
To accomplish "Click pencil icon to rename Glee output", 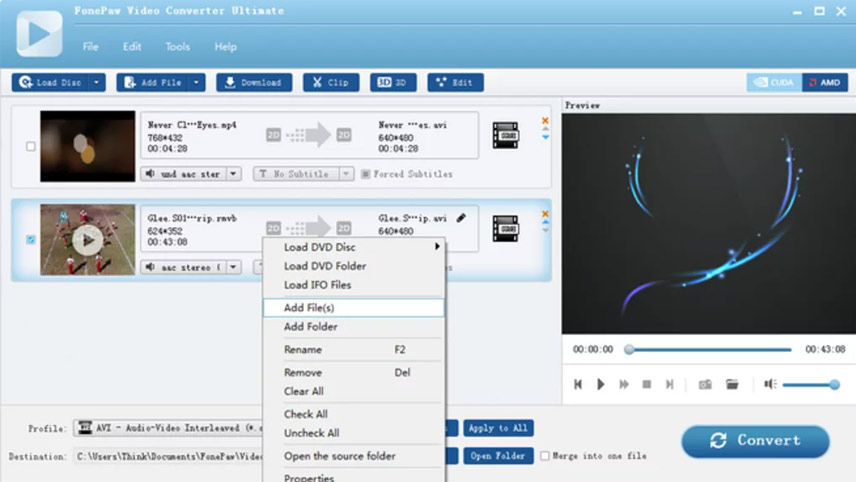I will tap(461, 218).
